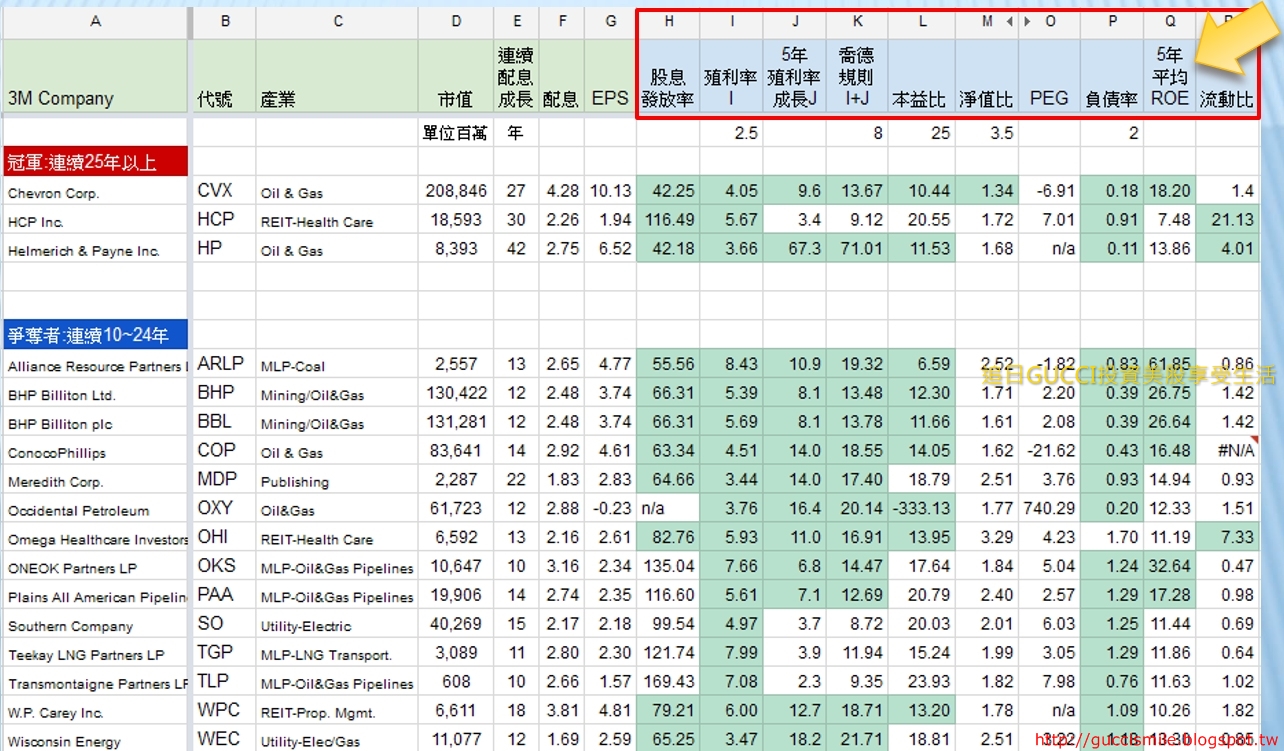The image size is (1284, 751).
Task: Click the '-333.13' P/E value
Action: pyautogui.click(x=922, y=508)
